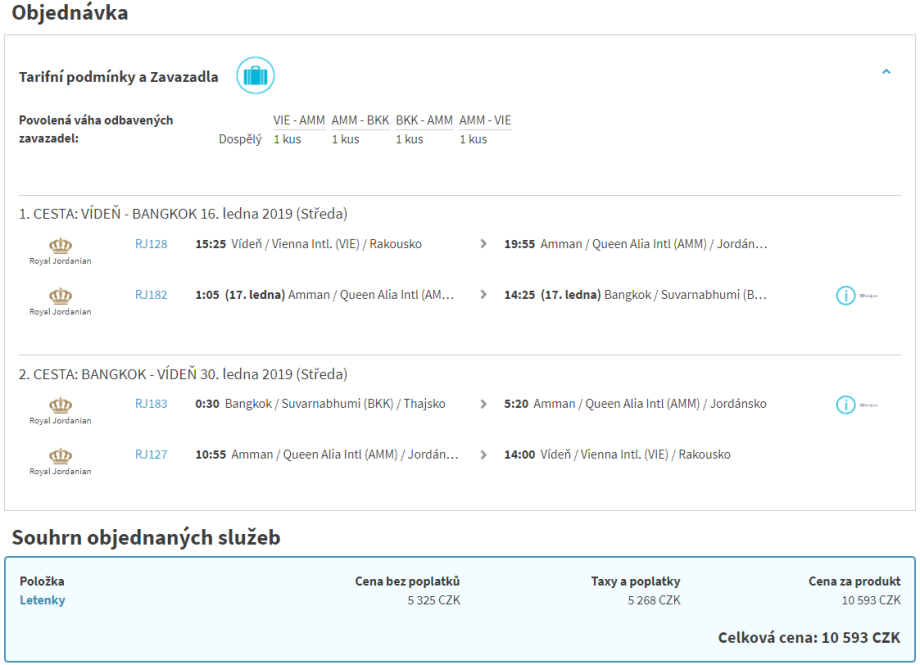The width and height of the screenshot is (920, 665).
Task: Click Royal Jordanian logo beside RJ128
Action: (60, 250)
